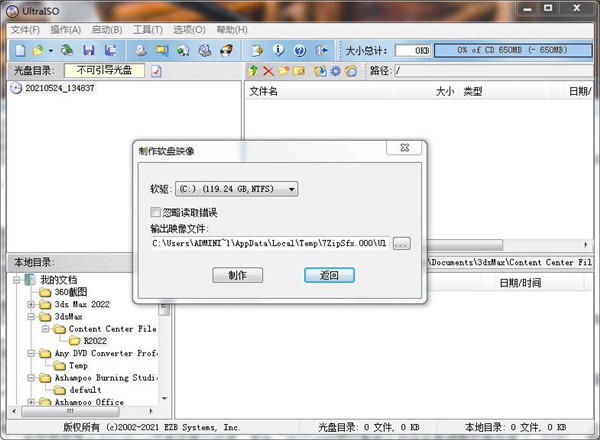Click the Save floppy disk icon
The image size is (600, 440).
pos(89,51)
